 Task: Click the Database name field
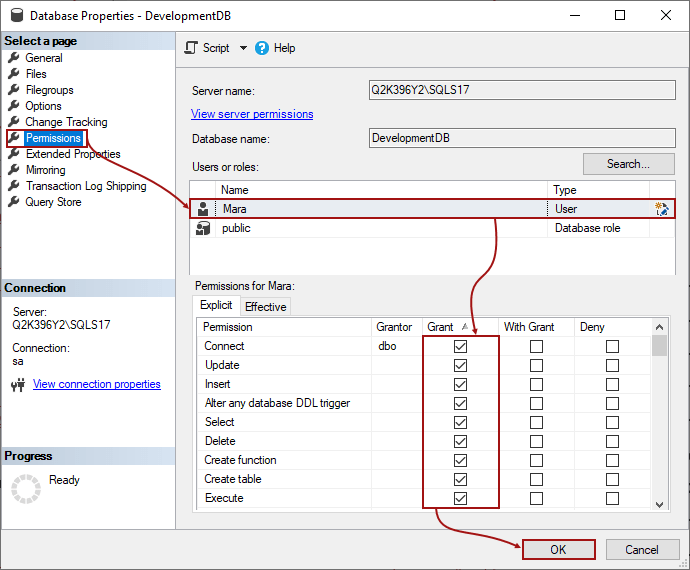click(522, 138)
